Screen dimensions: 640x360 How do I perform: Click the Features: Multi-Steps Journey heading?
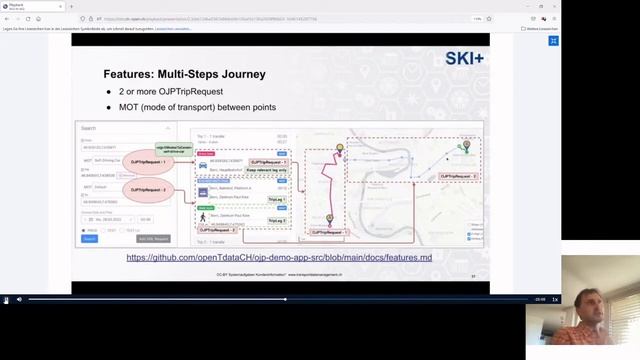pyautogui.click(x=184, y=74)
